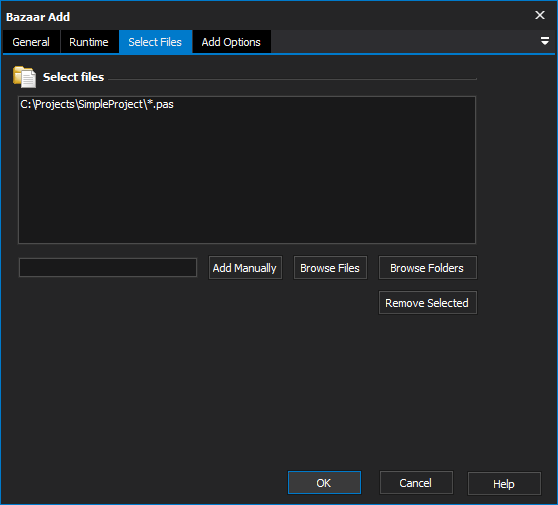The width and height of the screenshot is (558, 505).
Task: Click the Browse Files button
Action: 330,268
